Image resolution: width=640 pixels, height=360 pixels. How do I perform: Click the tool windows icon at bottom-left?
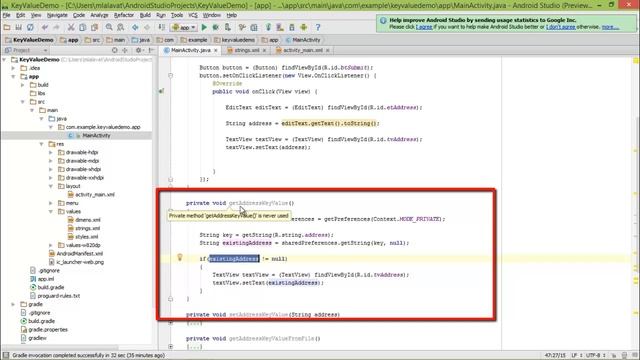(x=5, y=356)
